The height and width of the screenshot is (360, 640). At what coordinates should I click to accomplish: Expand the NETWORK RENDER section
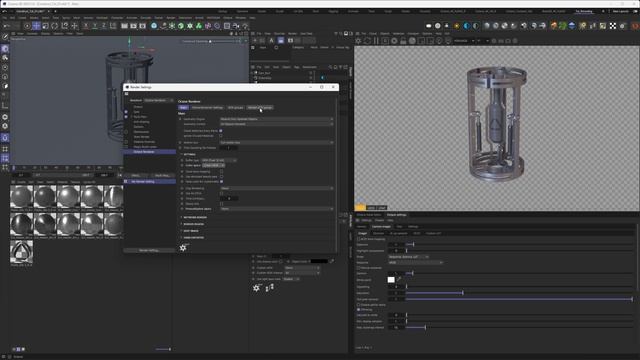[195, 218]
